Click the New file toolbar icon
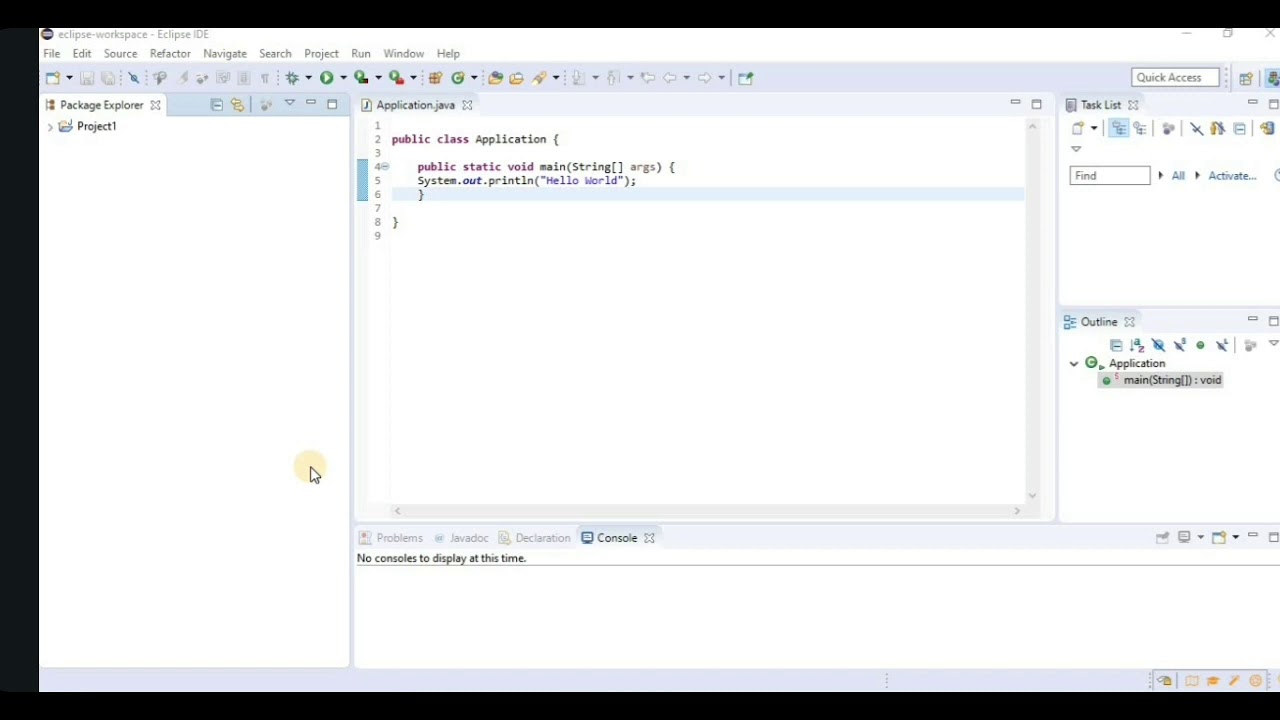 tap(53, 78)
